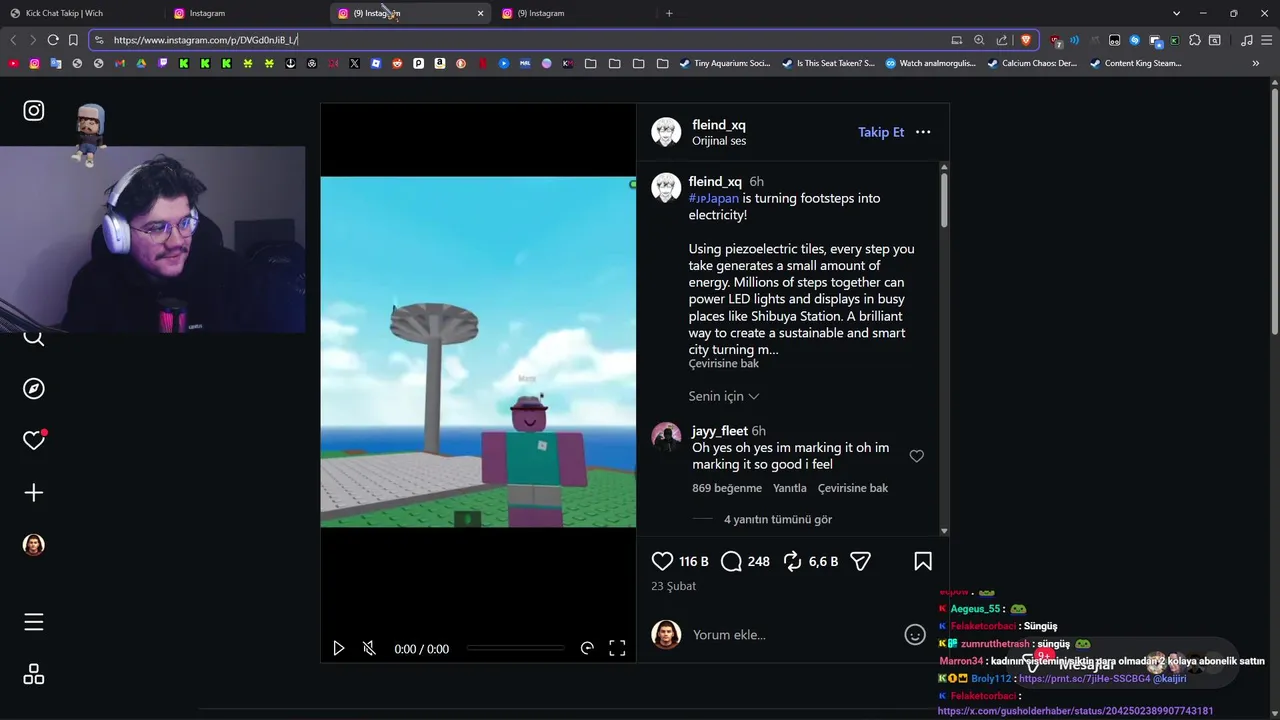Click the video progress bar
The height and width of the screenshot is (720, 1280).
tap(516, 648)
